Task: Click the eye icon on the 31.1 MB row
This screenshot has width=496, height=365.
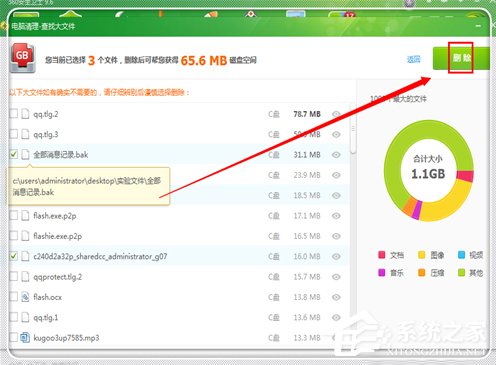Action: (x=336, y=155)
